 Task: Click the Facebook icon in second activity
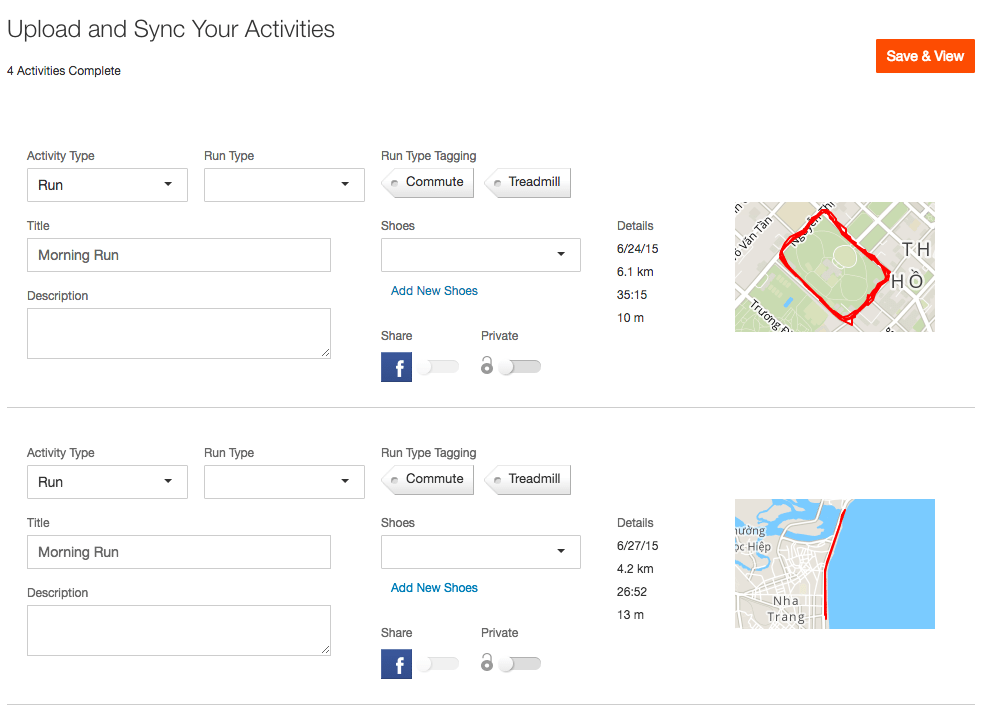coord(396,664)
